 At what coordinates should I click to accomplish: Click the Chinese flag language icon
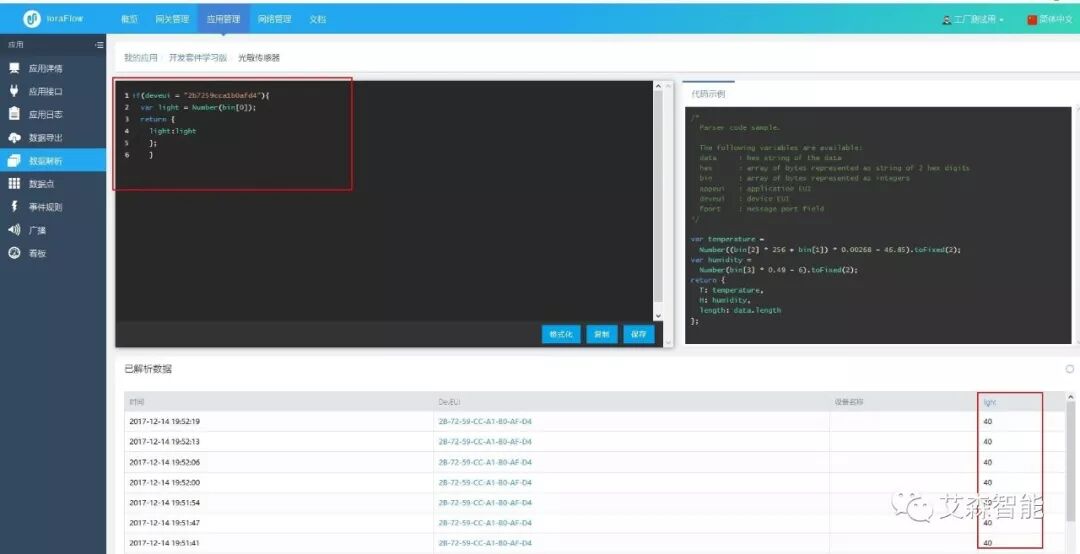coord(1032,19)
